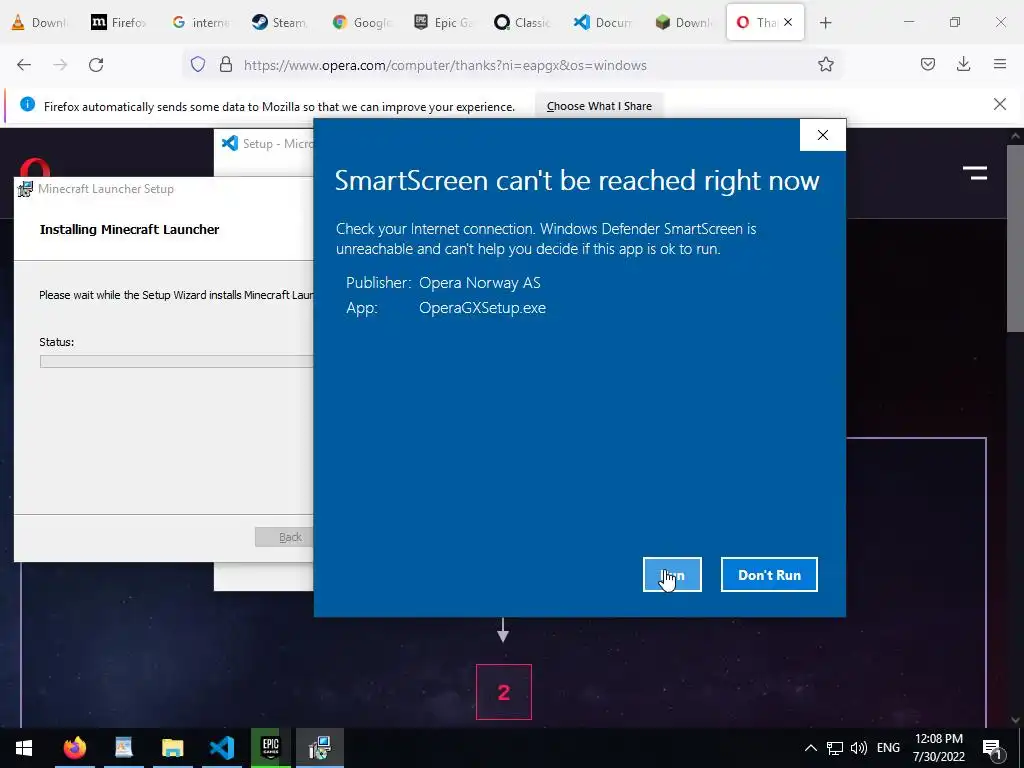Switch to the Epic Games tab
Screen dimensions: 1024x768
click(x=443, y=23)
